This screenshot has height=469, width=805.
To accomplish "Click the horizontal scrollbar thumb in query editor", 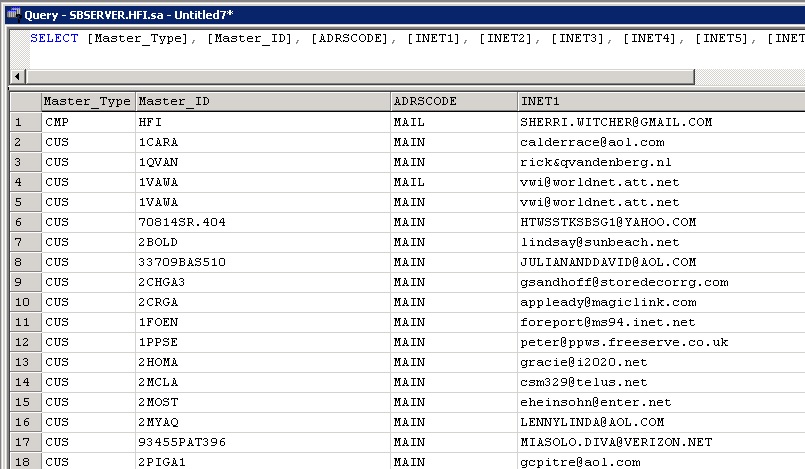I will click(360, 76).
